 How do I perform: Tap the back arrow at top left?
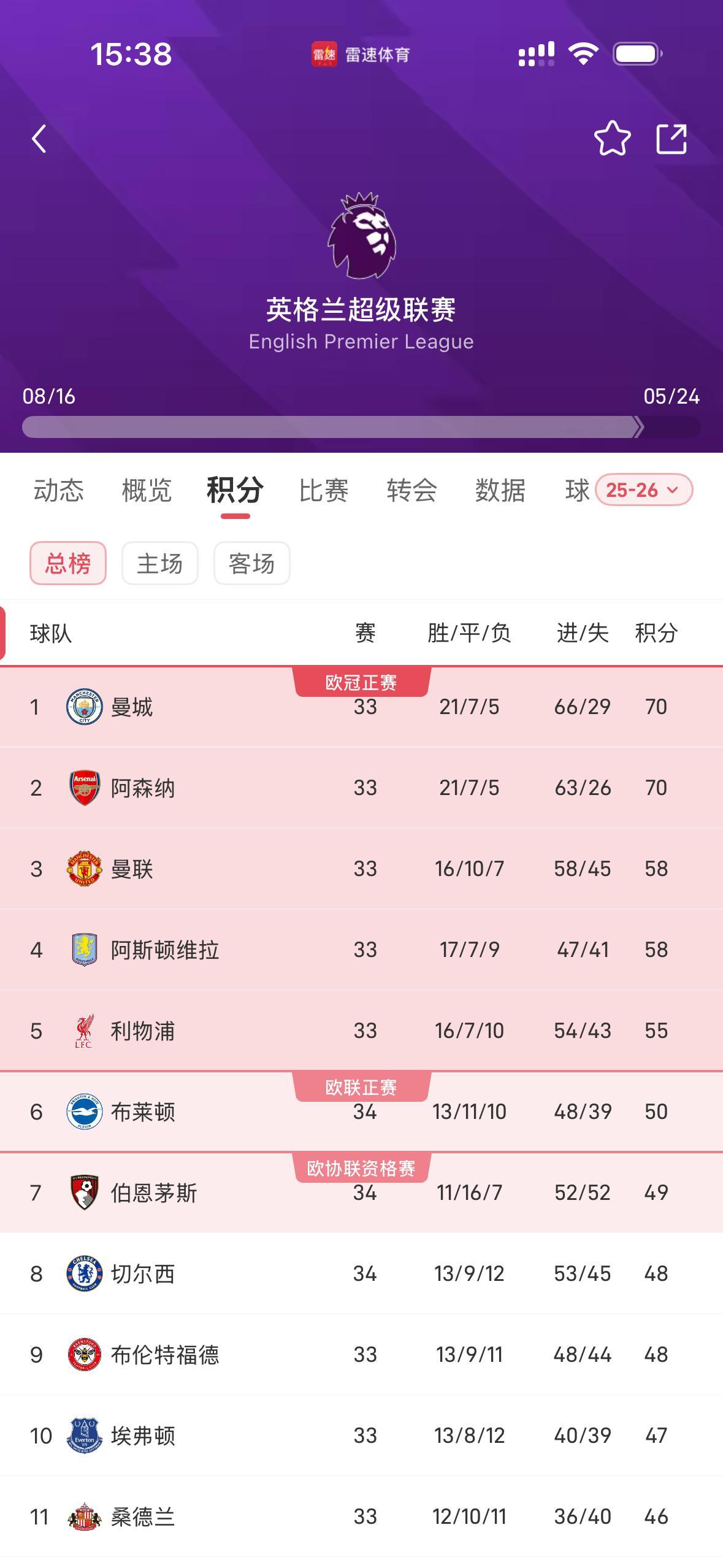tap(39, 138)
